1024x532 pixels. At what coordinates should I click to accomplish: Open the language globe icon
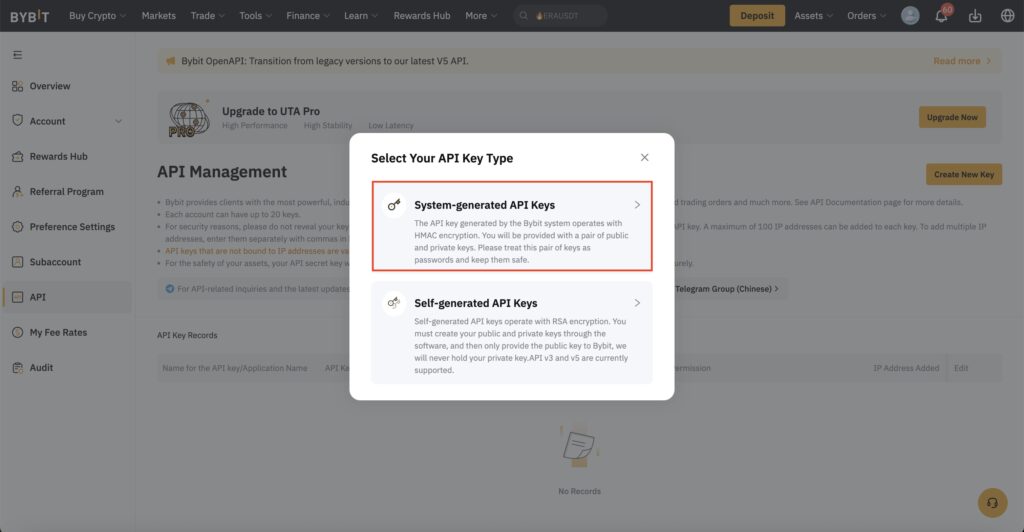(1008, 16)
